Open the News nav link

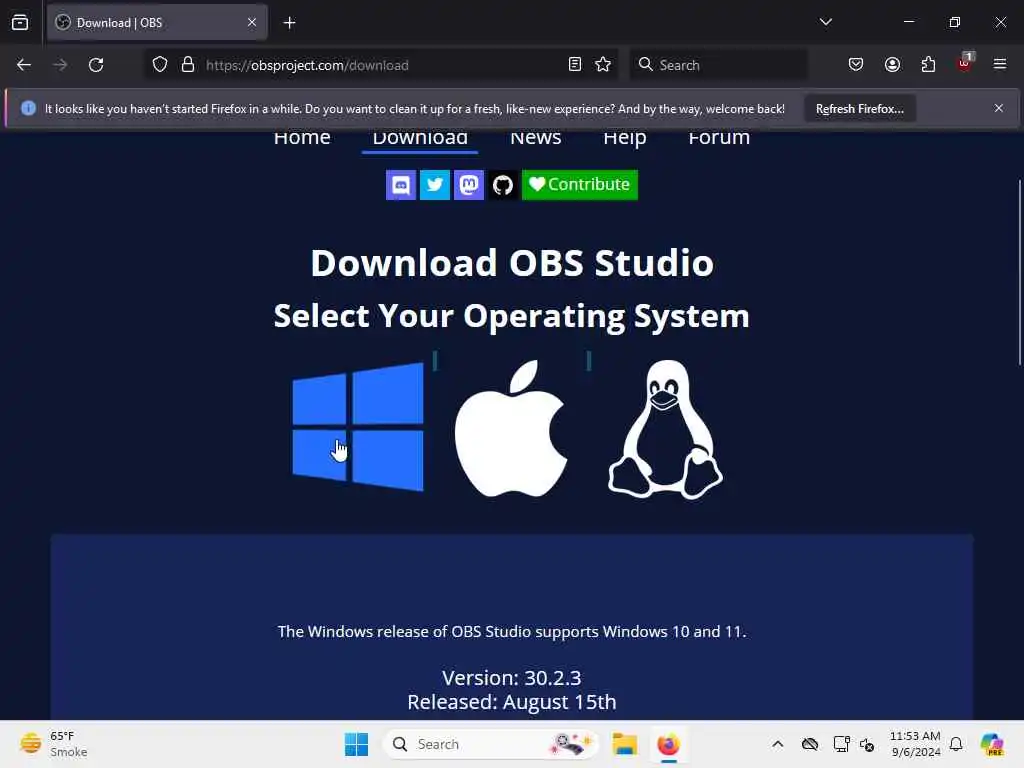536,138
